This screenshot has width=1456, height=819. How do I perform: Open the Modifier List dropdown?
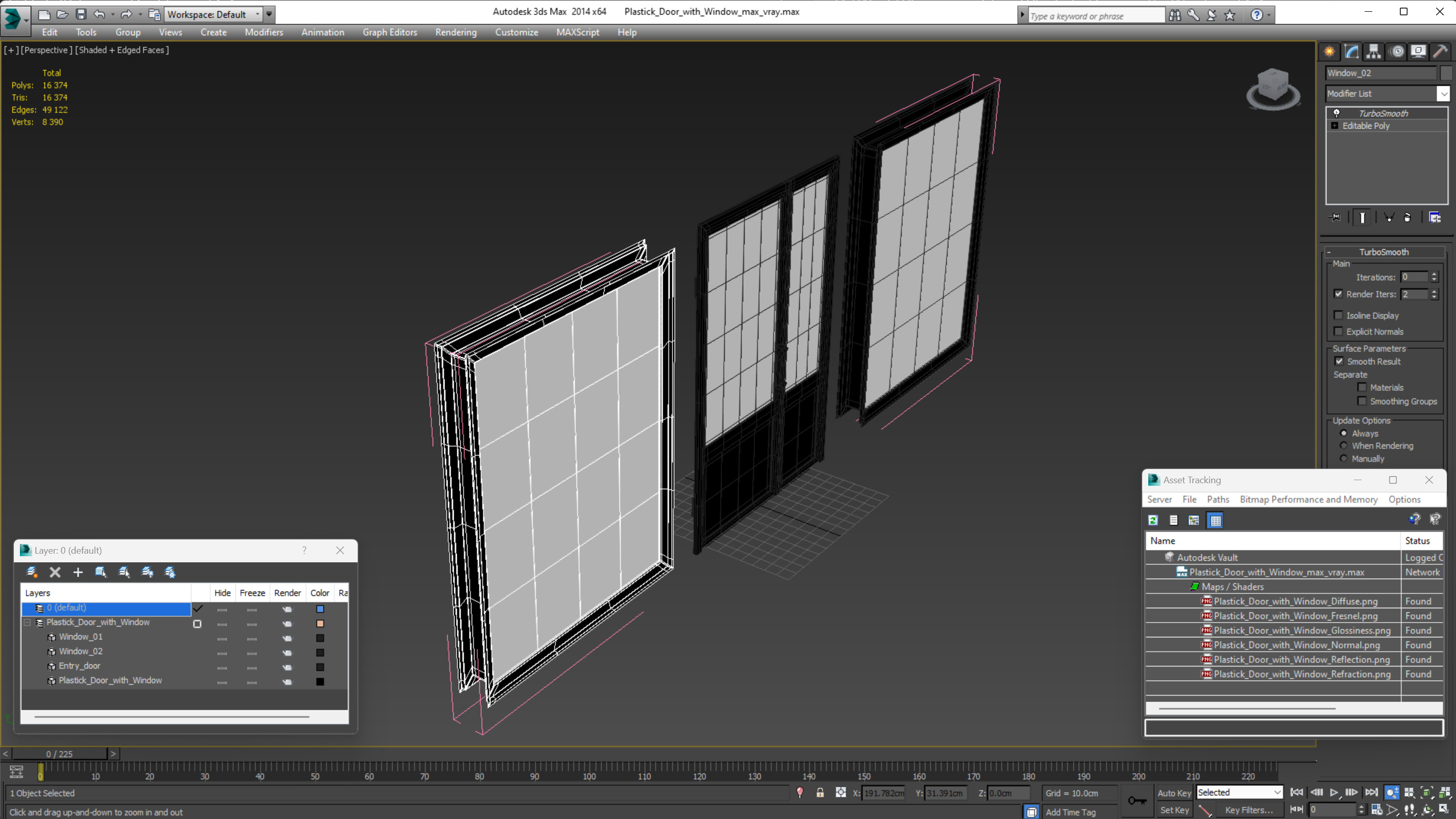(x=1443, y=94)
